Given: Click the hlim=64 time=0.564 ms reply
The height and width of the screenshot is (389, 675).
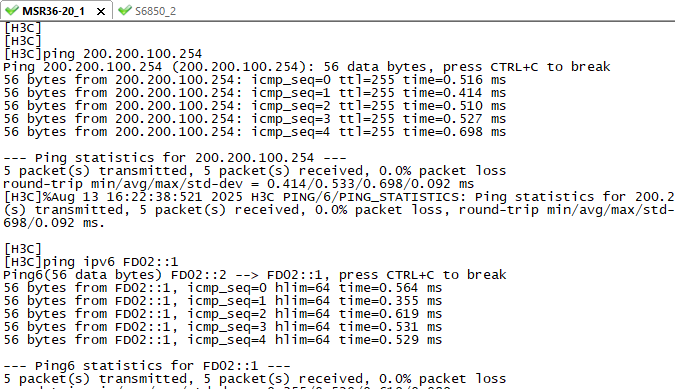Looking at the screenshot, I should 223,288.
